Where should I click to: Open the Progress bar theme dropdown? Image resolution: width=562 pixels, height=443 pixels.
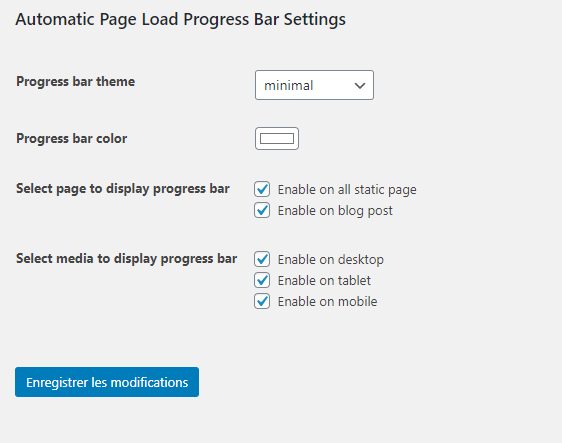pyautogui.click(x=314, y=85)
